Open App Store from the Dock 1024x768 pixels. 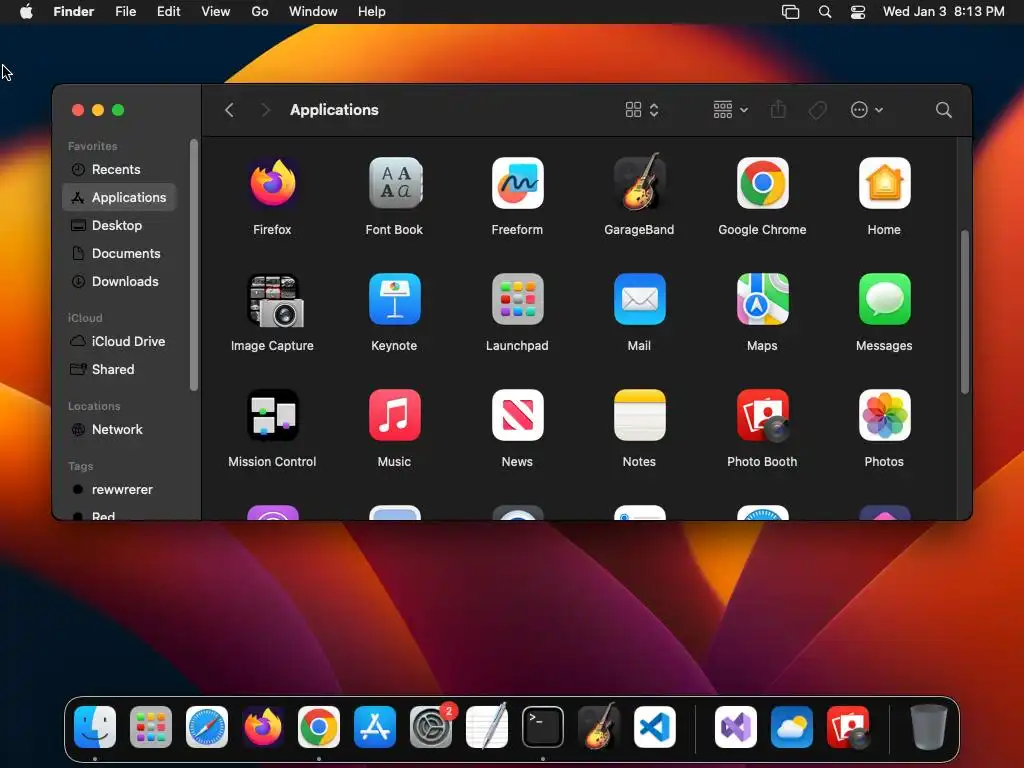pos(375,727)
